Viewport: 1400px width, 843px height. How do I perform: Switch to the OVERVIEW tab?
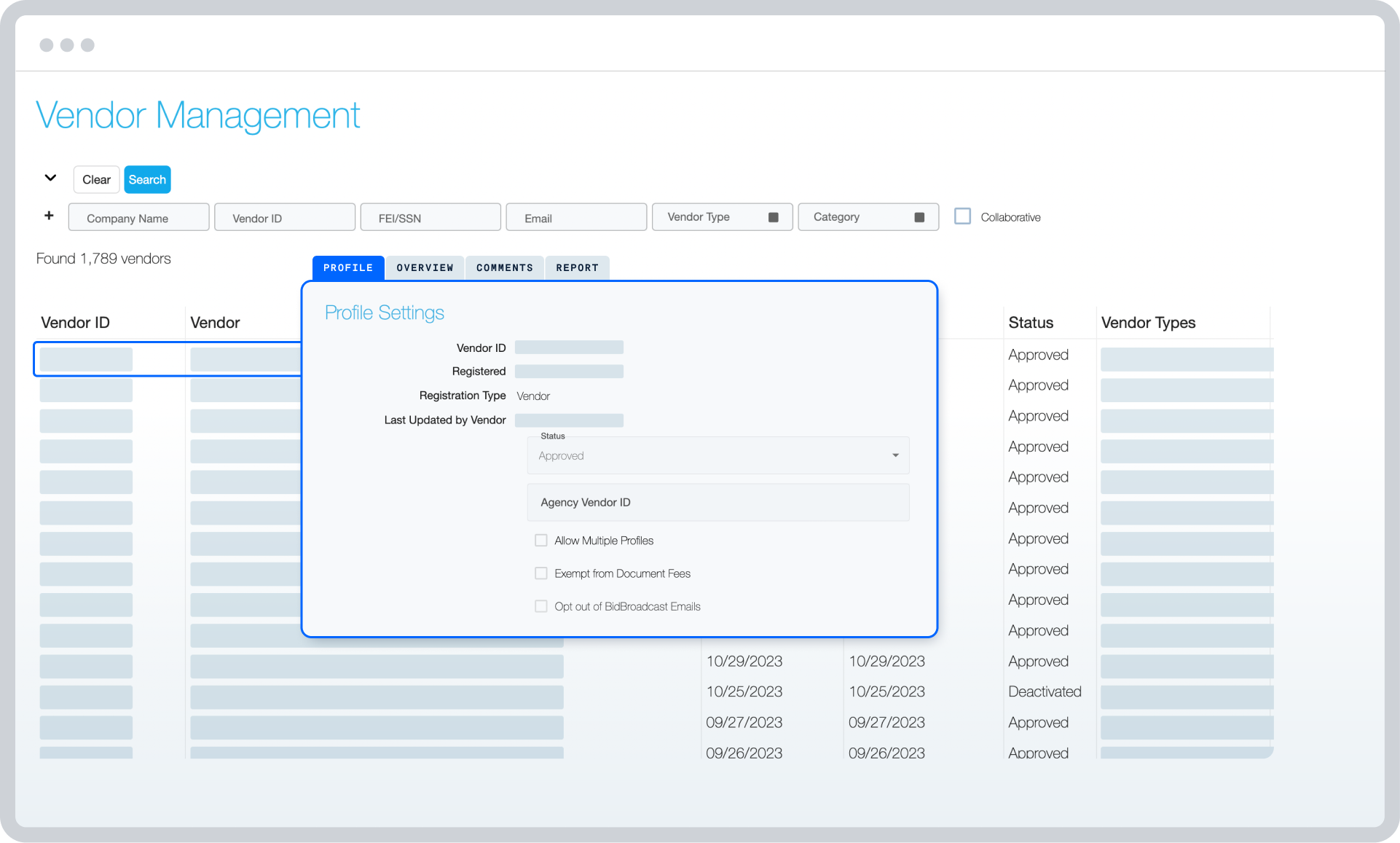425,267
